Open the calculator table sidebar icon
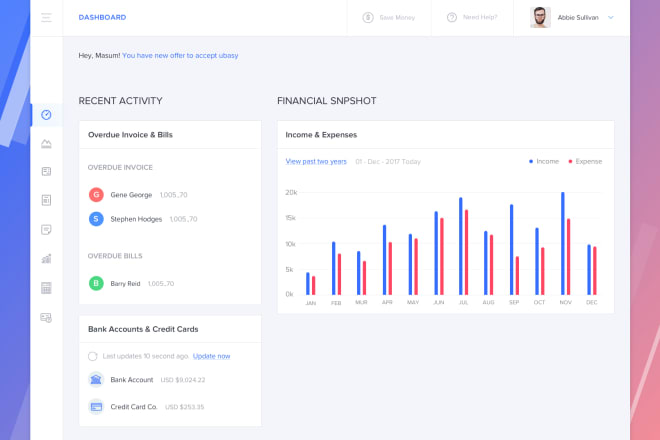 [x=46, y=288]
